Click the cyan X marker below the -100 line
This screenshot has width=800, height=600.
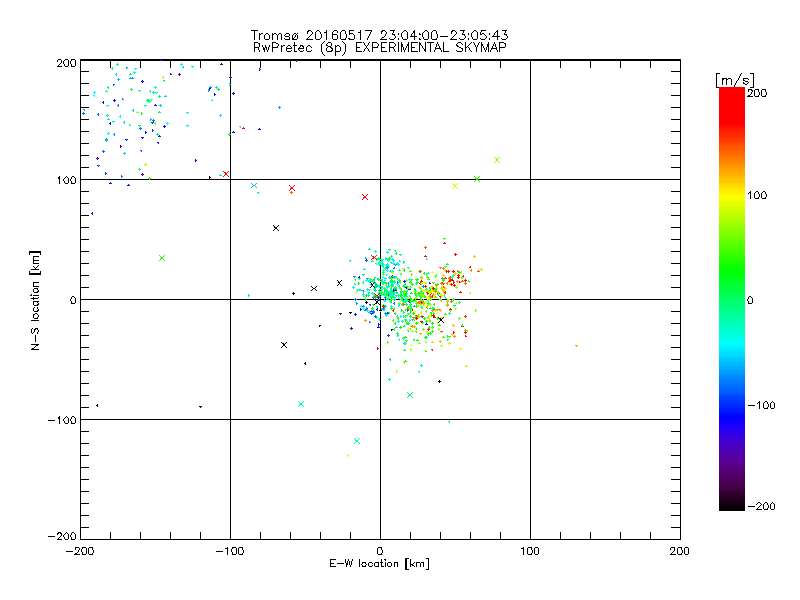click(357, 441)
